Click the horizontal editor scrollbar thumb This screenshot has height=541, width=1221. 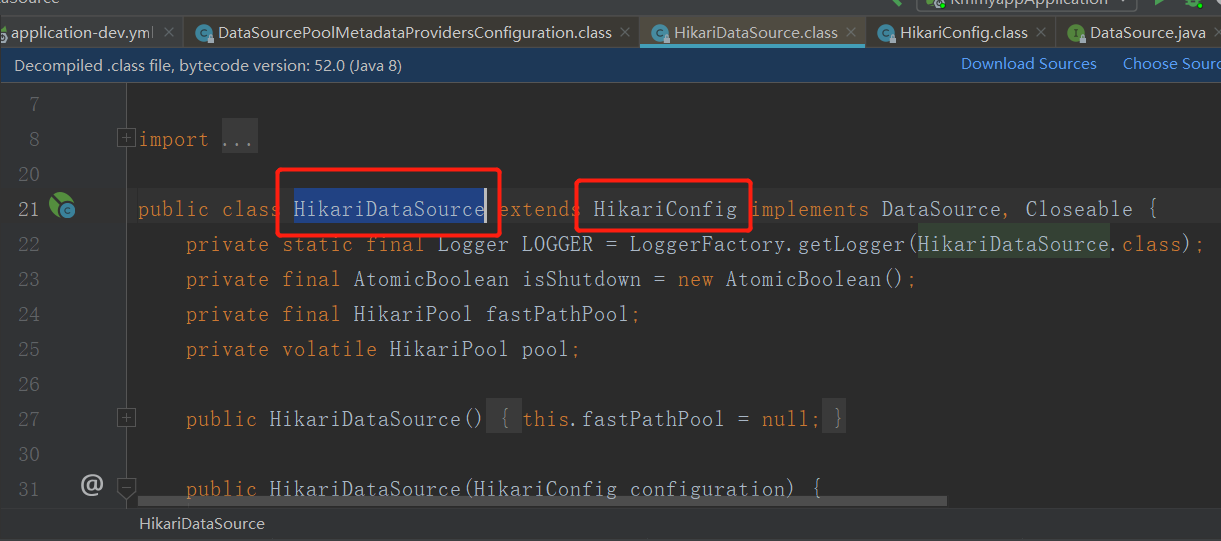pyautogui.click(x=542, y=501)
